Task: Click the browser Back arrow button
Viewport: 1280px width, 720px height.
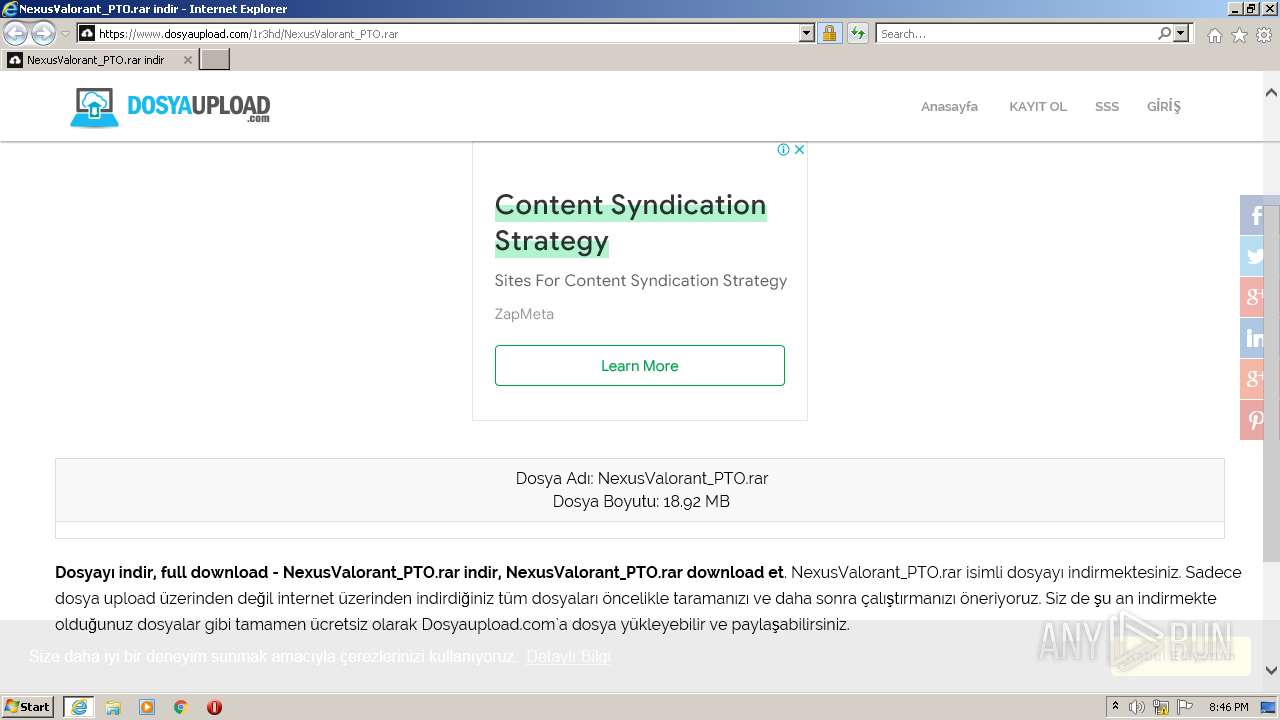Action: (x=16, y=34)
